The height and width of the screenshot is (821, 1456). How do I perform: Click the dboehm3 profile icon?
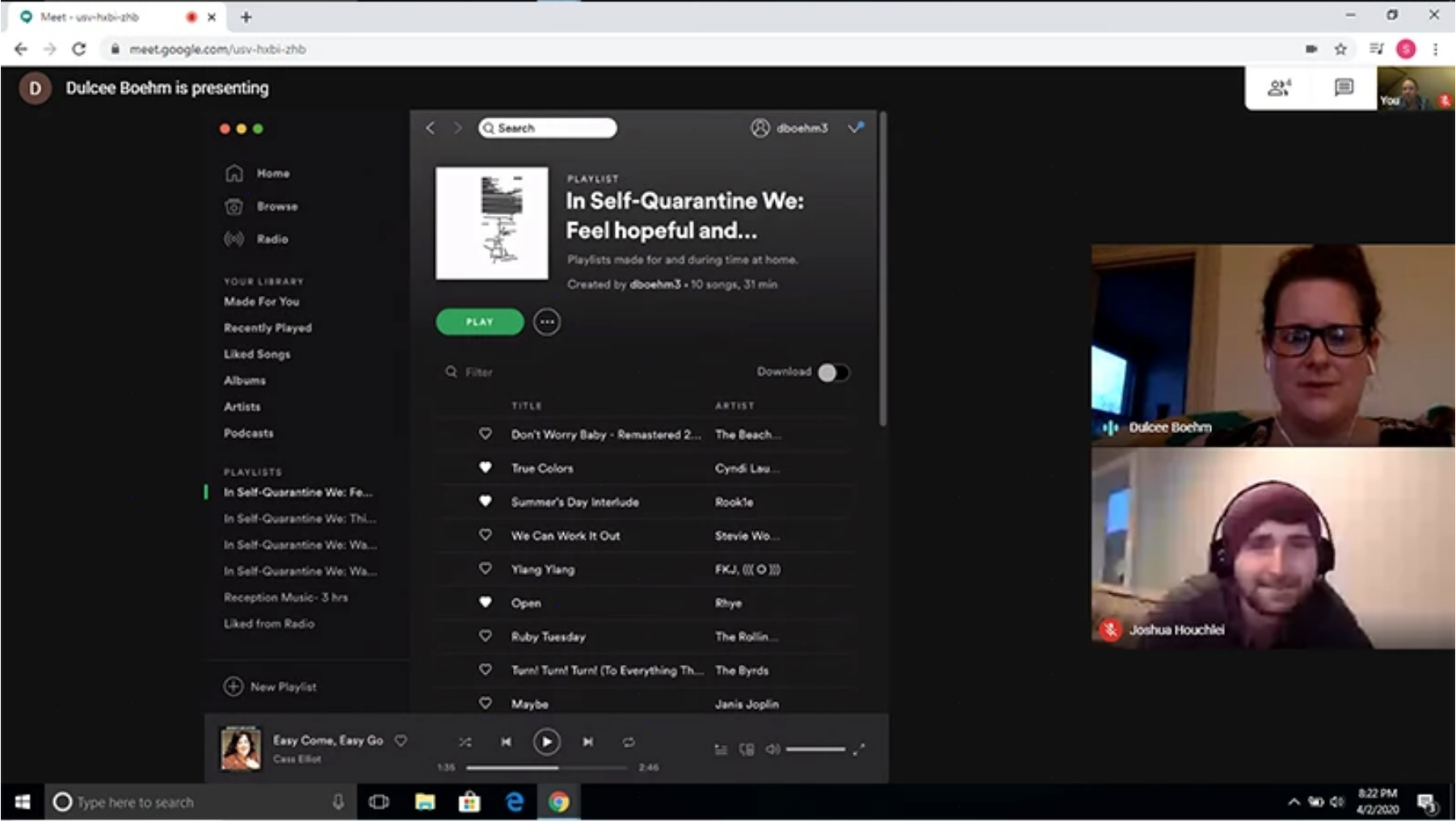tap(760, 128)
